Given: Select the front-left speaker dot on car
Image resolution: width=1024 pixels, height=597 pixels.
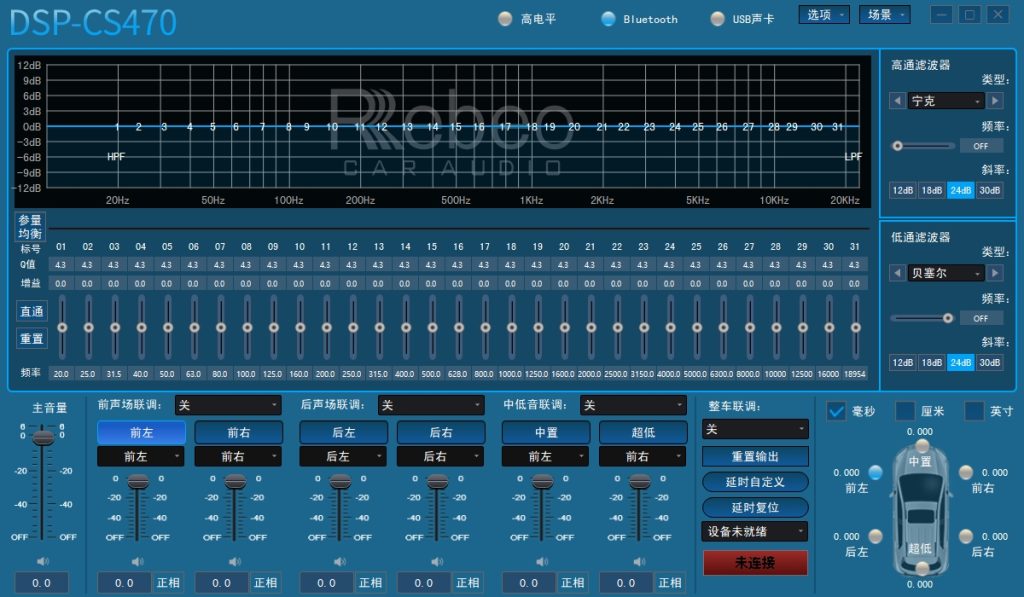Looking at the screenshot, I should 875,472.
